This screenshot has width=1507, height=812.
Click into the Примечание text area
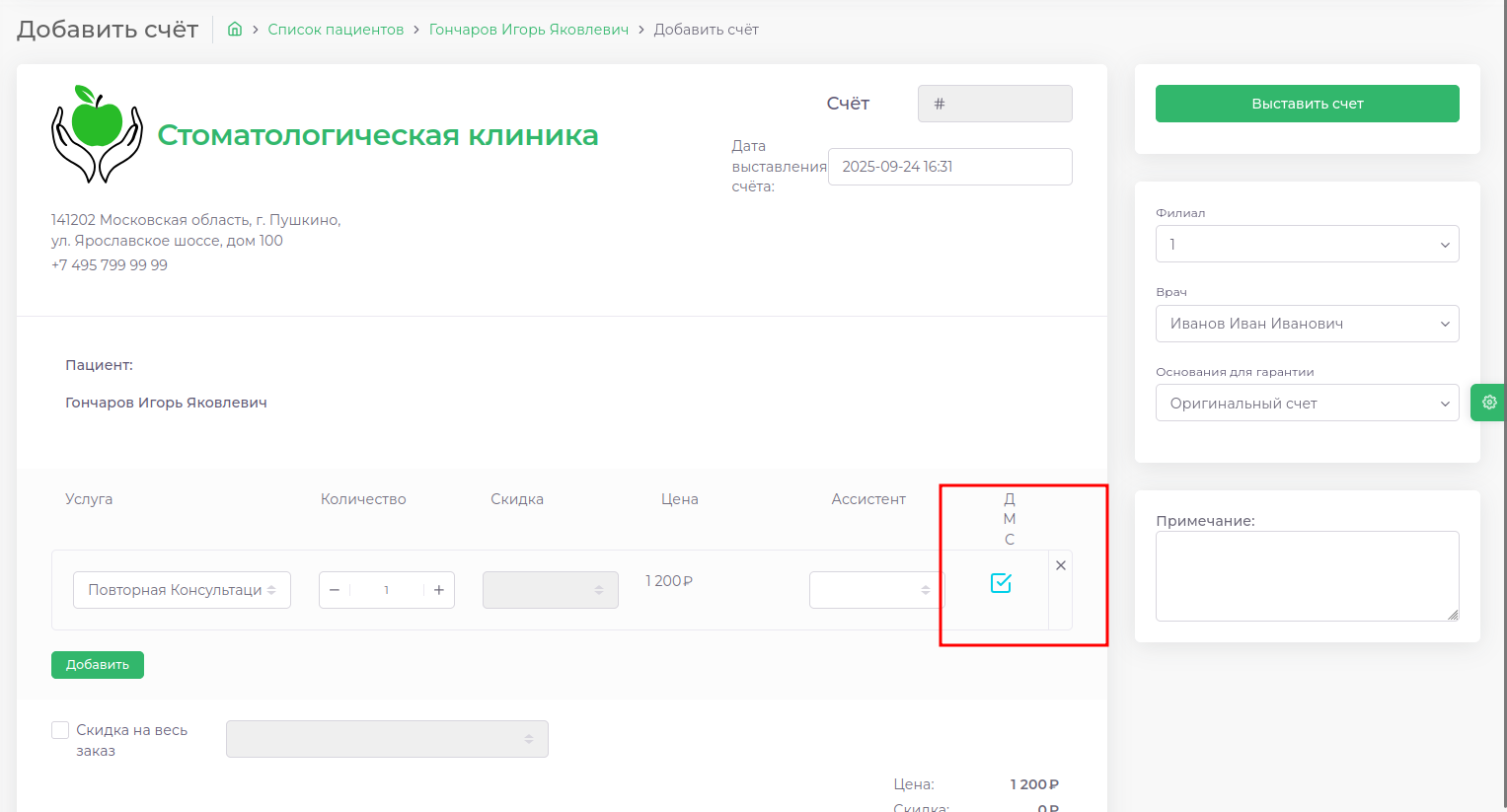pyautogui.click(x=1307, y=576)
